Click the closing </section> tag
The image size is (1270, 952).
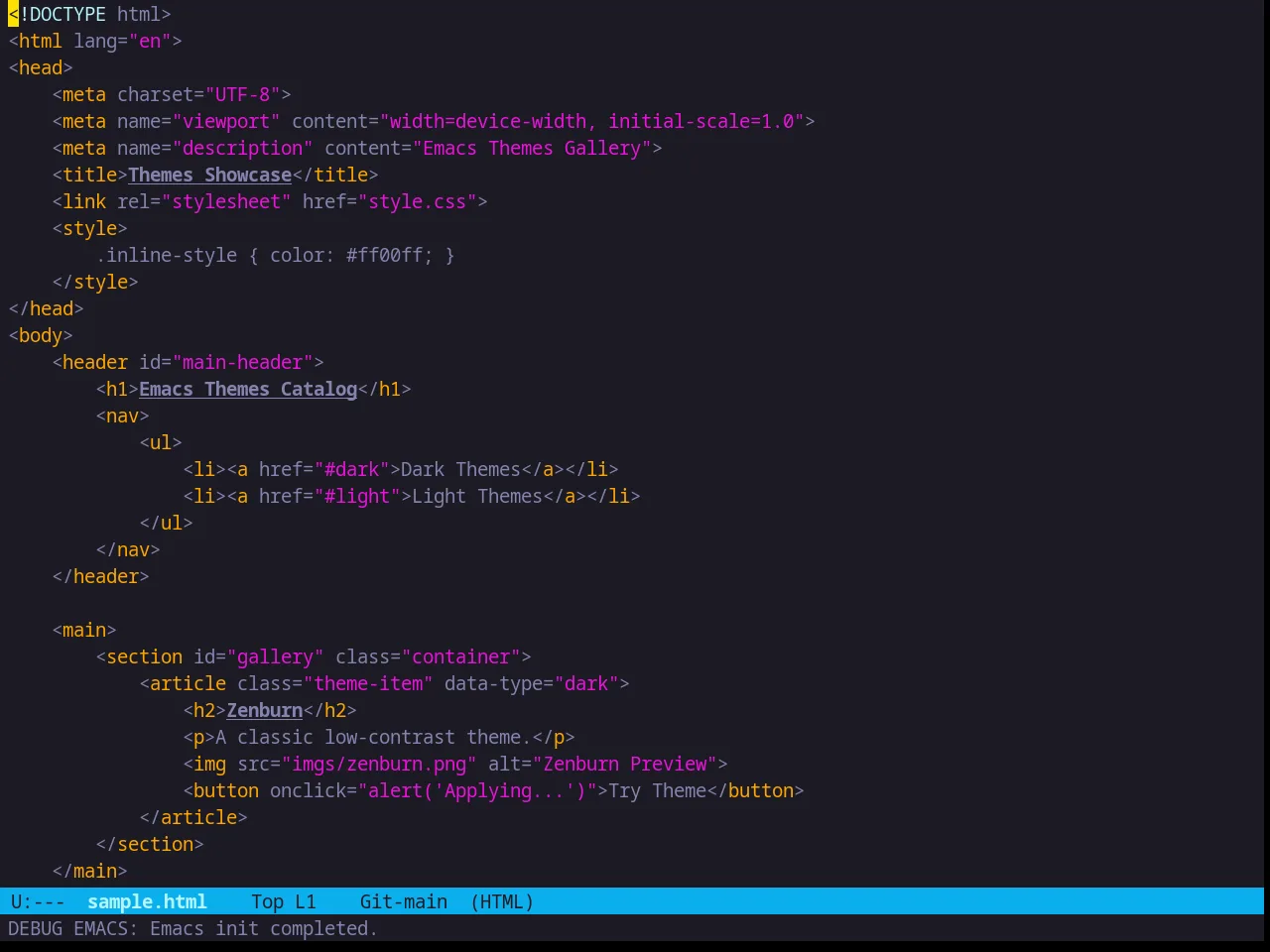coord(150,844)
